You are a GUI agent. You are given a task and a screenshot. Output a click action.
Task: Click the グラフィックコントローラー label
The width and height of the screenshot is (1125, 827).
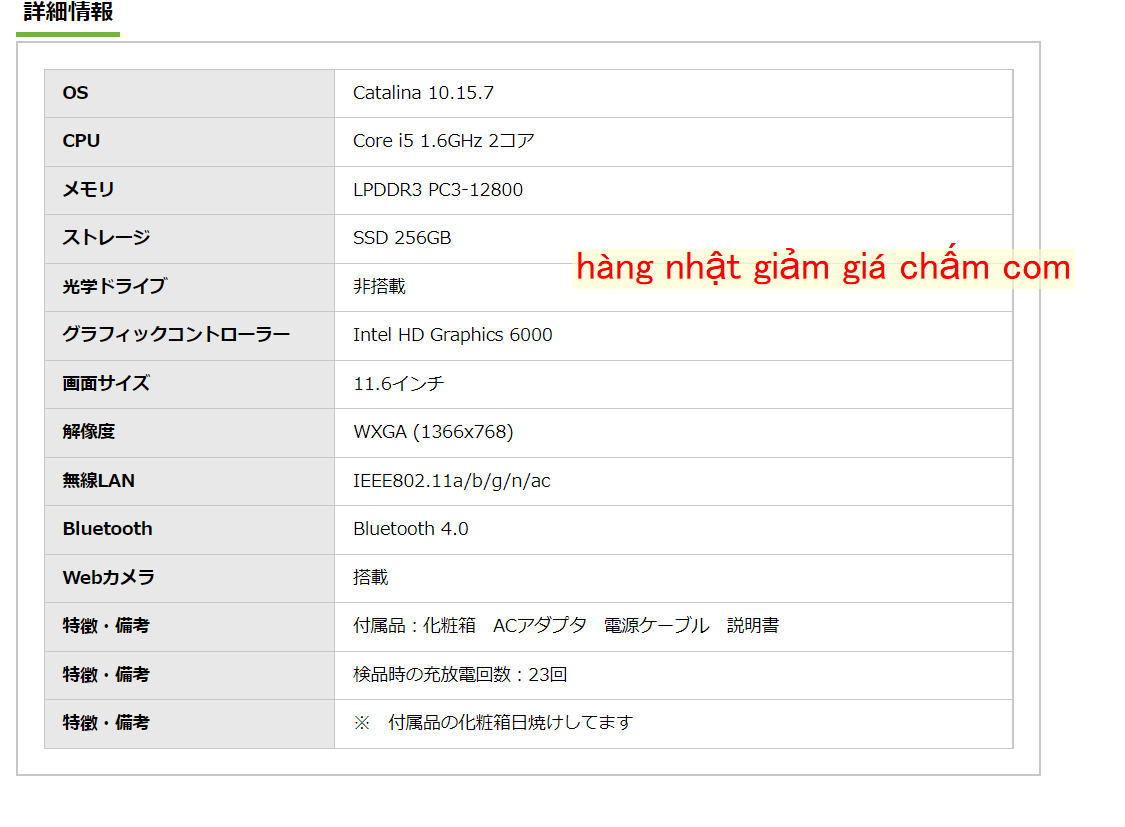pos(176,335)
